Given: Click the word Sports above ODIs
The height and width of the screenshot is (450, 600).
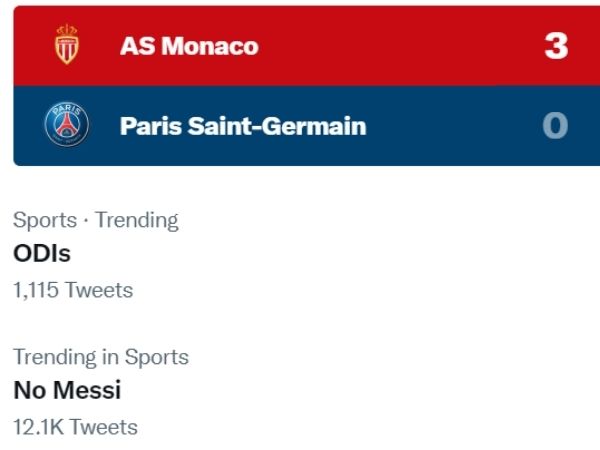Looking at the screenshot, I should tap(45, 220).
